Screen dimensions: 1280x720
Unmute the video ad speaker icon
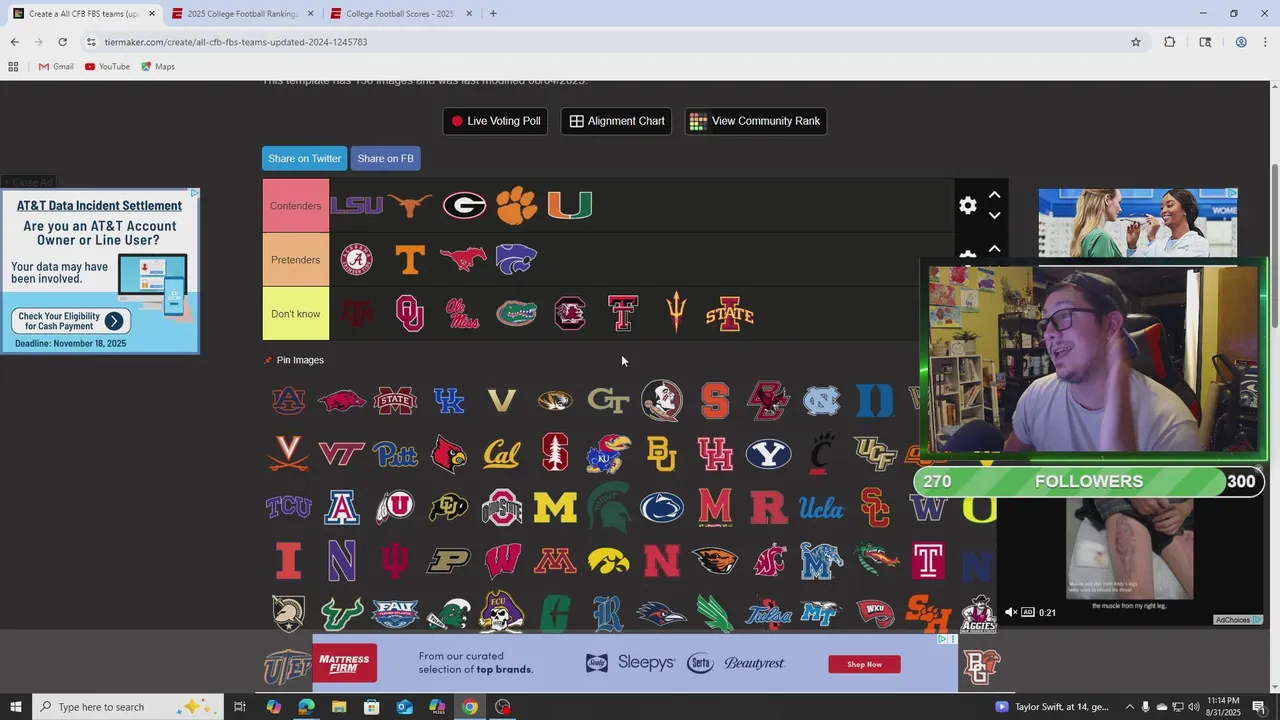coord(1011,612)
